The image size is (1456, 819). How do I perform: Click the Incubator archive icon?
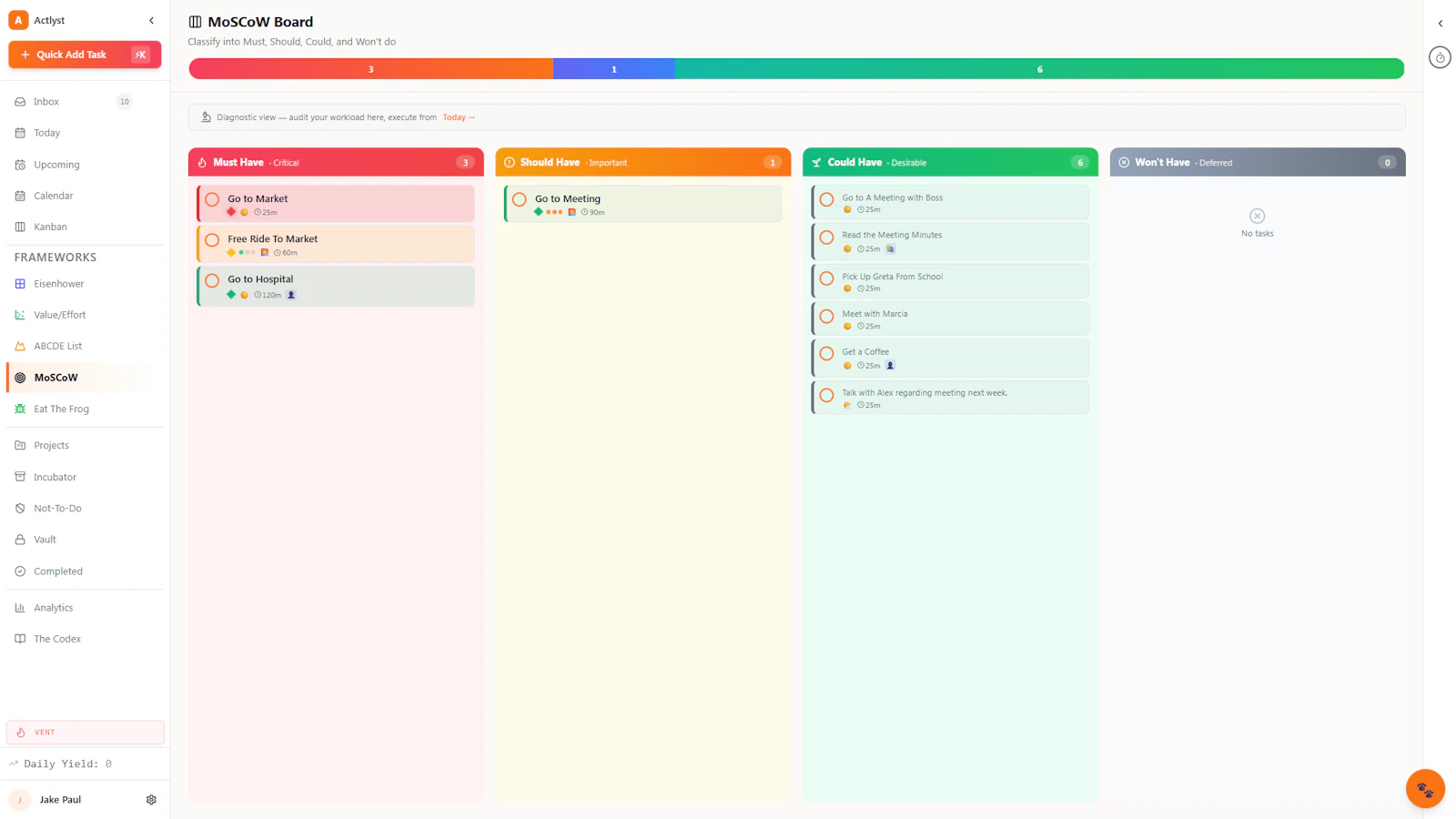20,477
